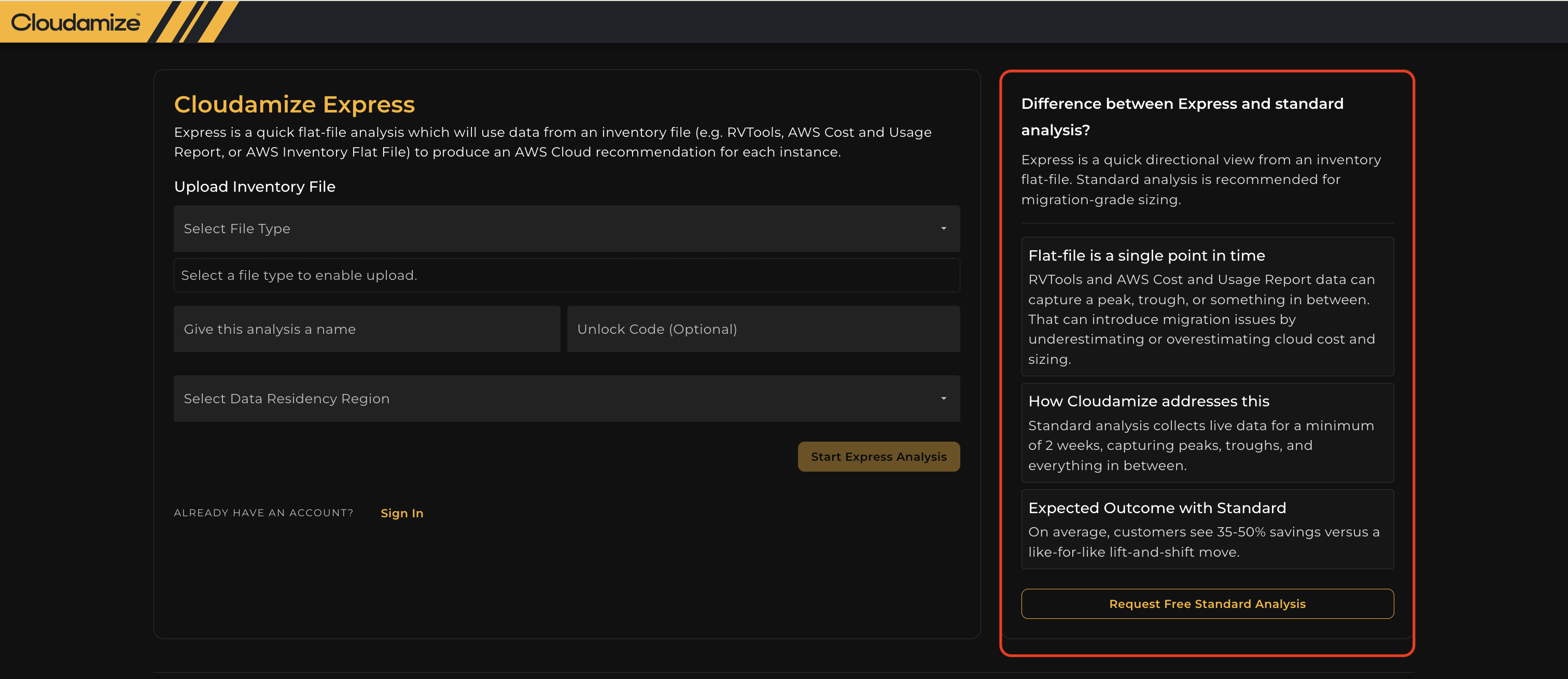Click the 'RVTools and AWS Cost and Usage Report data' paragraph
The width and height of the screenshot is (1568, 679).
click(x=1201, y=319)
